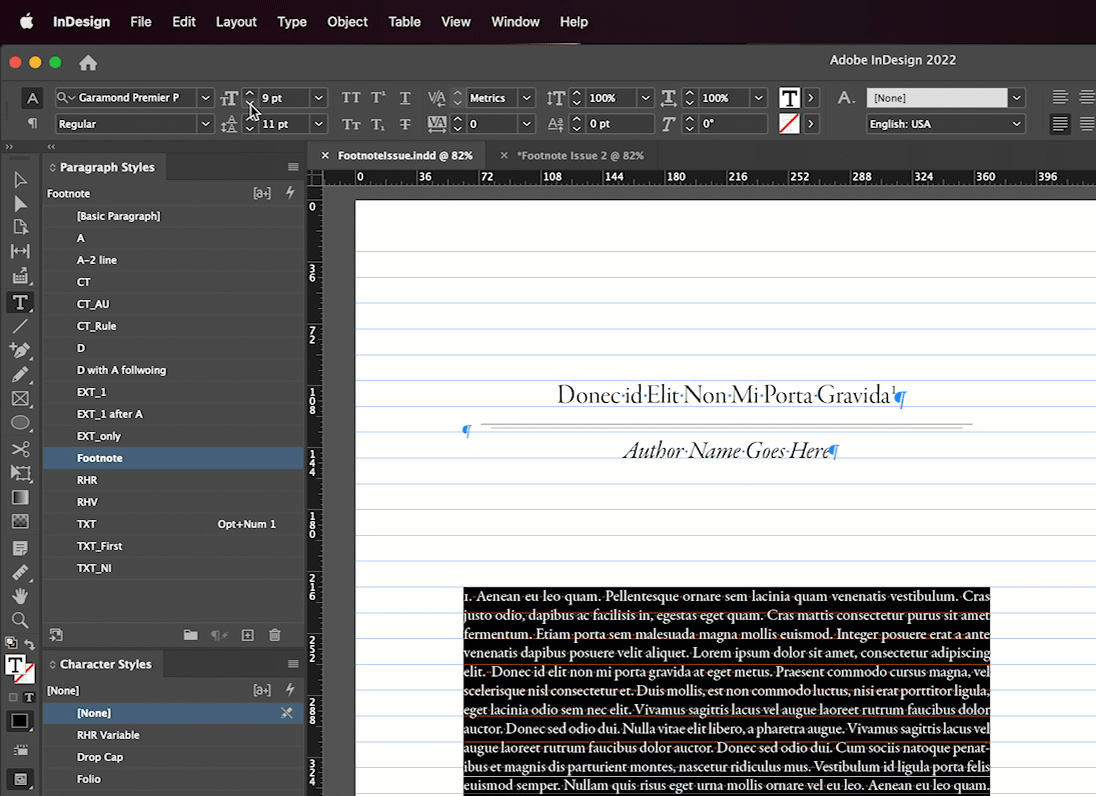Open font size 9 pt dropdown
Screen dimensions: 1096x796
coord(319,98)
